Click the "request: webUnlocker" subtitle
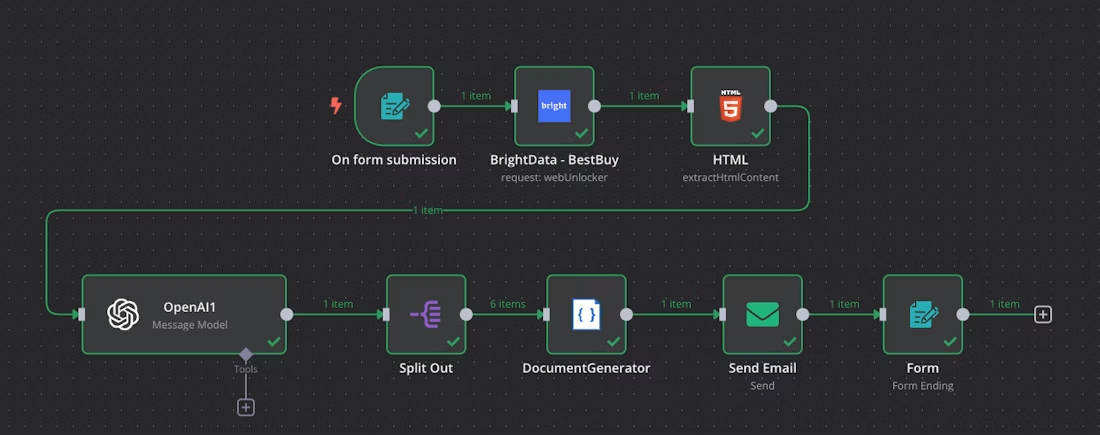Viewport: 1100px width, 435px height. pyautogui.click(x=554, y=178)
